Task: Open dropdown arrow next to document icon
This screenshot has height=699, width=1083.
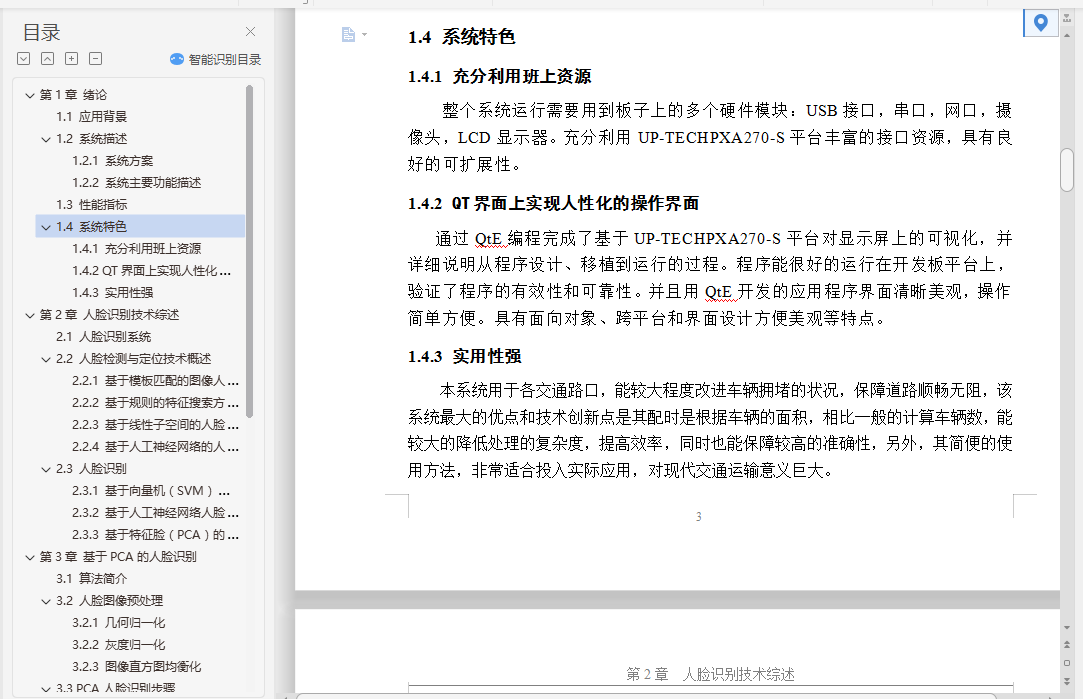Action: 365,35
